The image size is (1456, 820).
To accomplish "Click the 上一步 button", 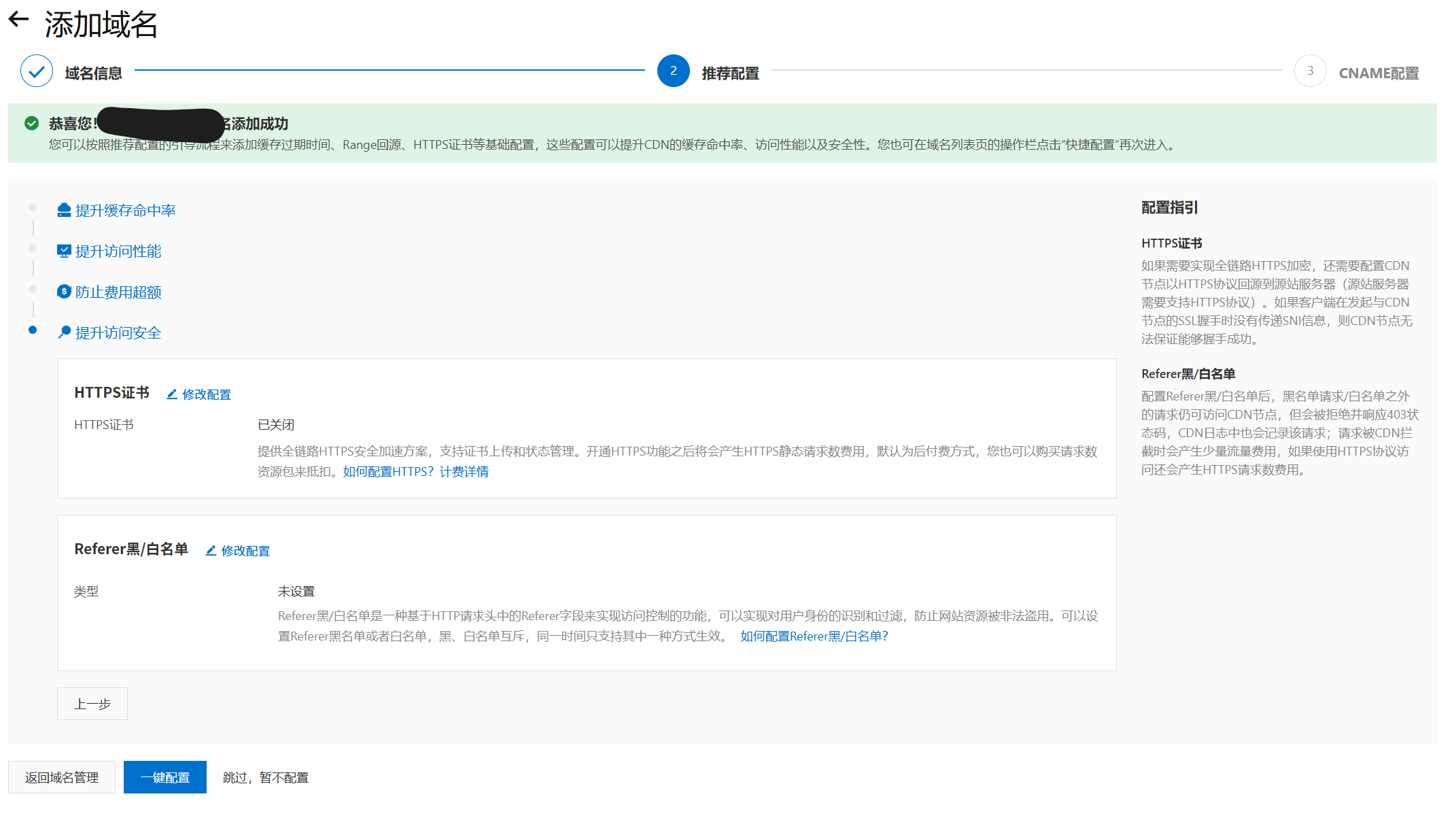I will [x=92, y=704].
